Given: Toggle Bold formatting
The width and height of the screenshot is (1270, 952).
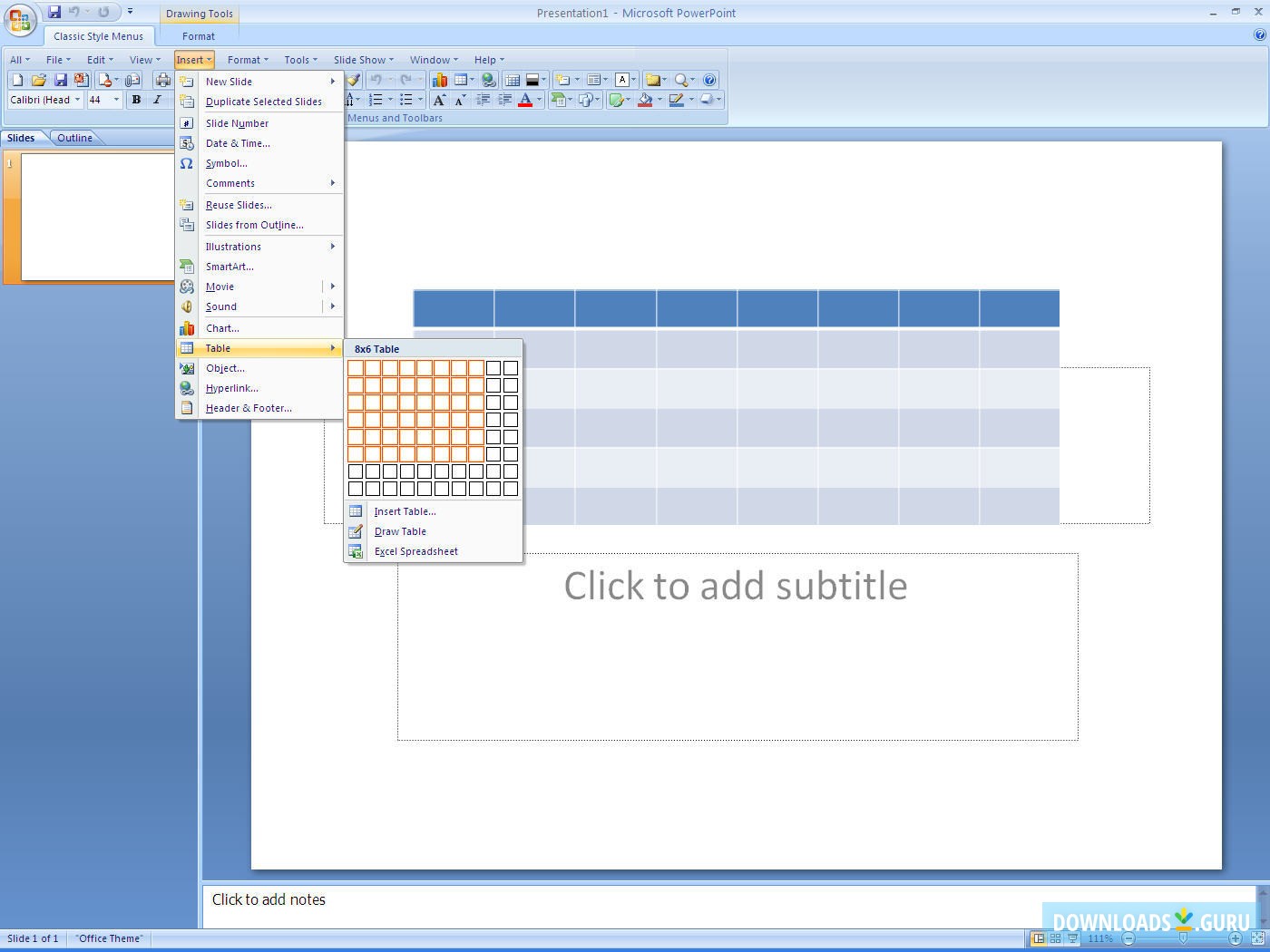Looking at the screenshot, I should [136, 100].
